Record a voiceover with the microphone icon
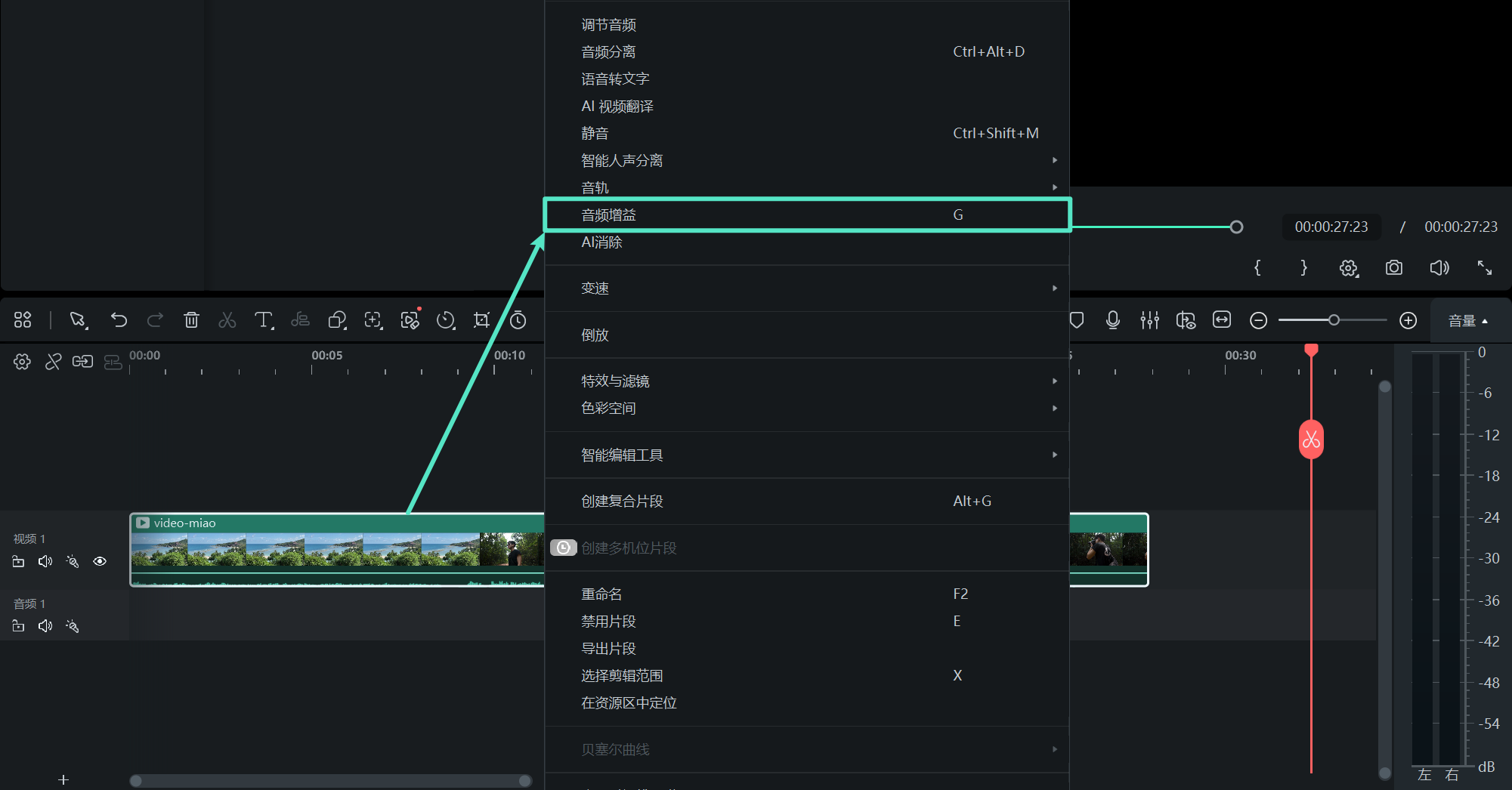The width and height of the screenshot is (1512, 790). (1112, 320)
